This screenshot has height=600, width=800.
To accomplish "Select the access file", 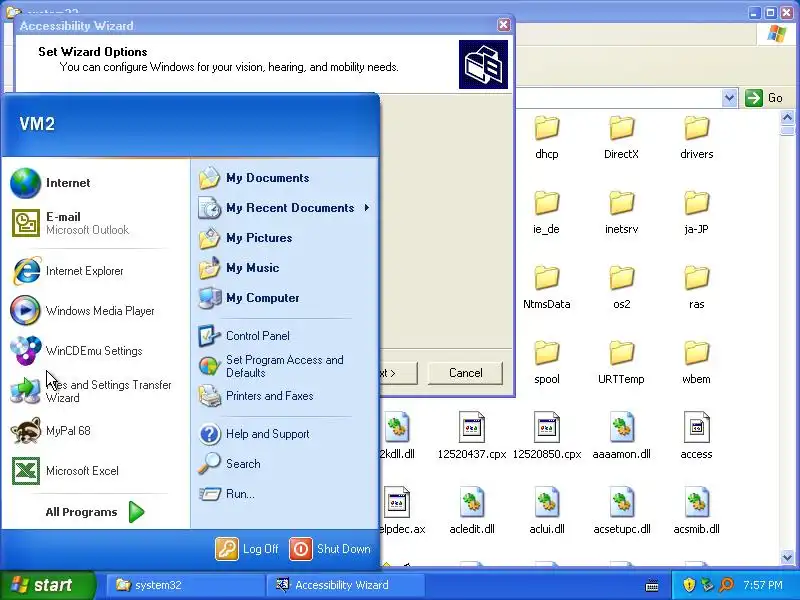I will [696, 435].
